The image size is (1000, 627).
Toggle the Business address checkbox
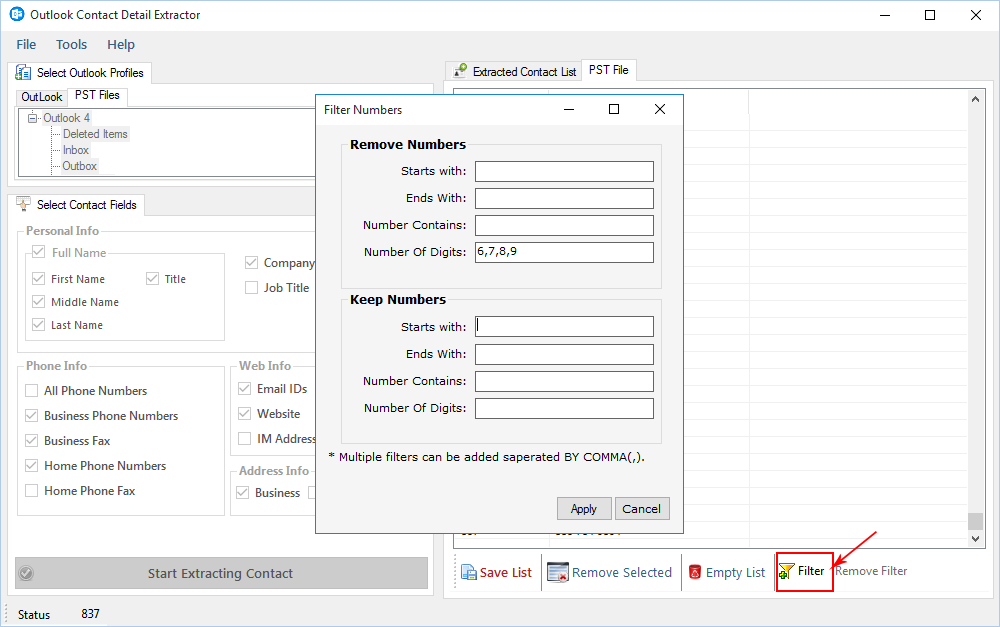[x=242, y=492]
